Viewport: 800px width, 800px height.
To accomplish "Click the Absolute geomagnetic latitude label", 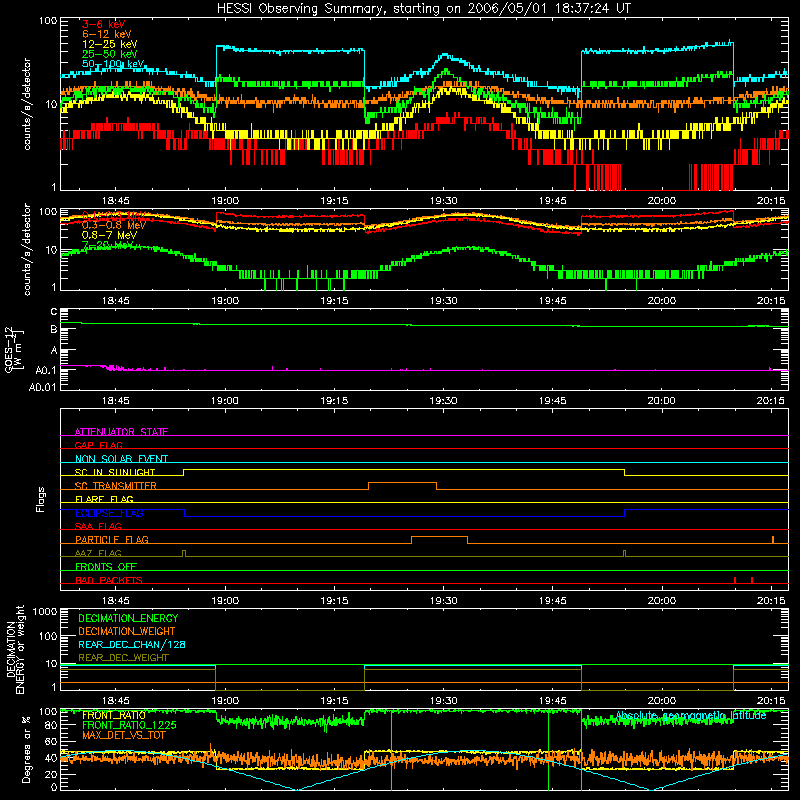I will (x=691, y=715).
